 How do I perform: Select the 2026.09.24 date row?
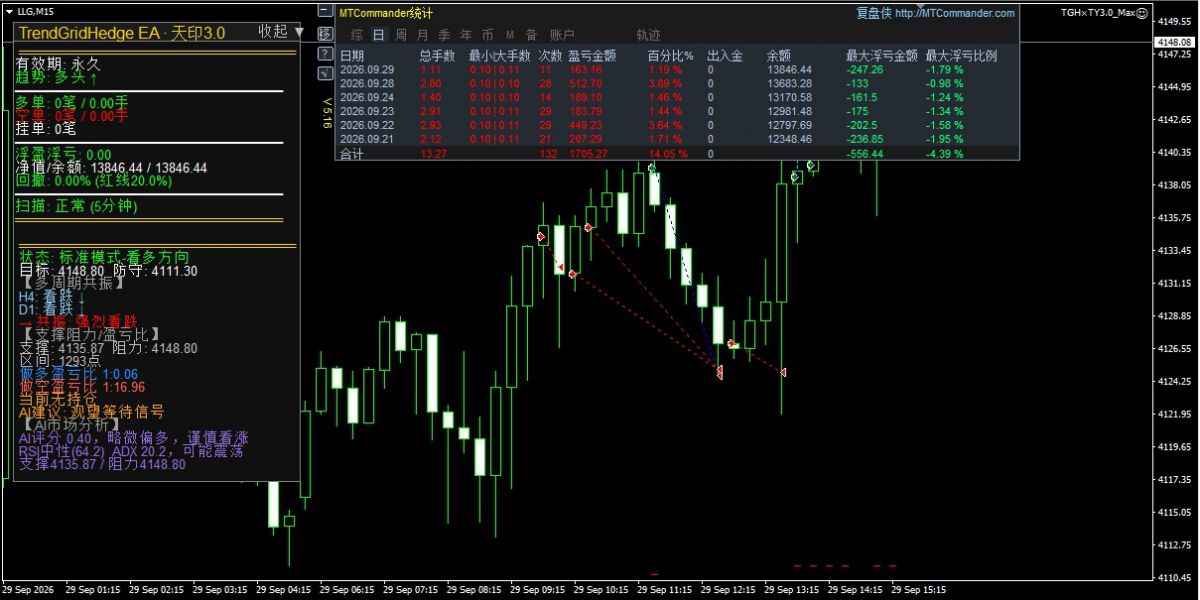pos(677,97)
